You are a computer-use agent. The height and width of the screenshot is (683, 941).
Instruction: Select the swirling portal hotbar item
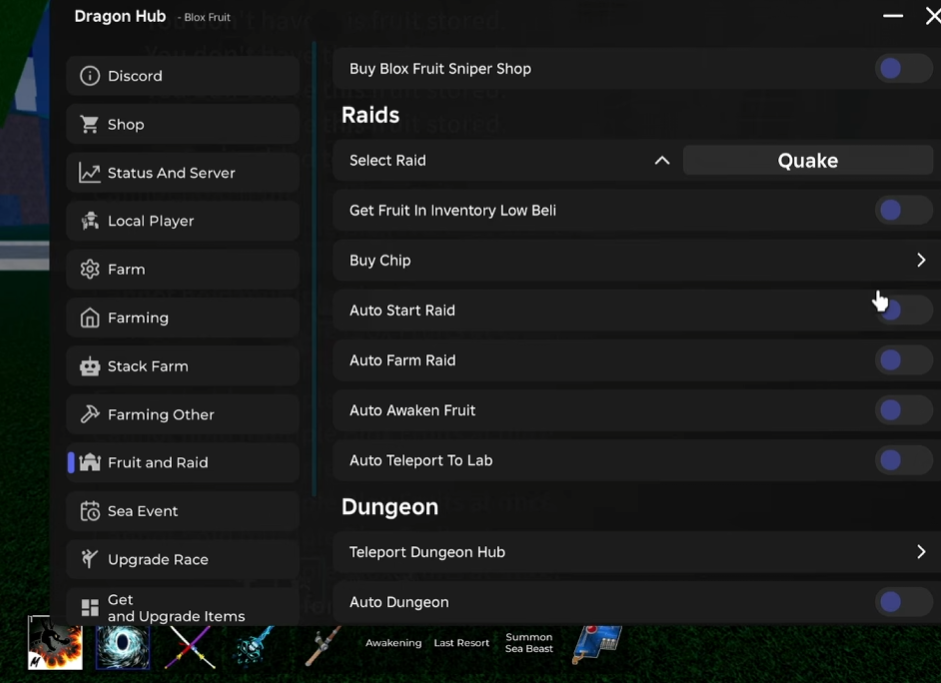tap(122, 645)
